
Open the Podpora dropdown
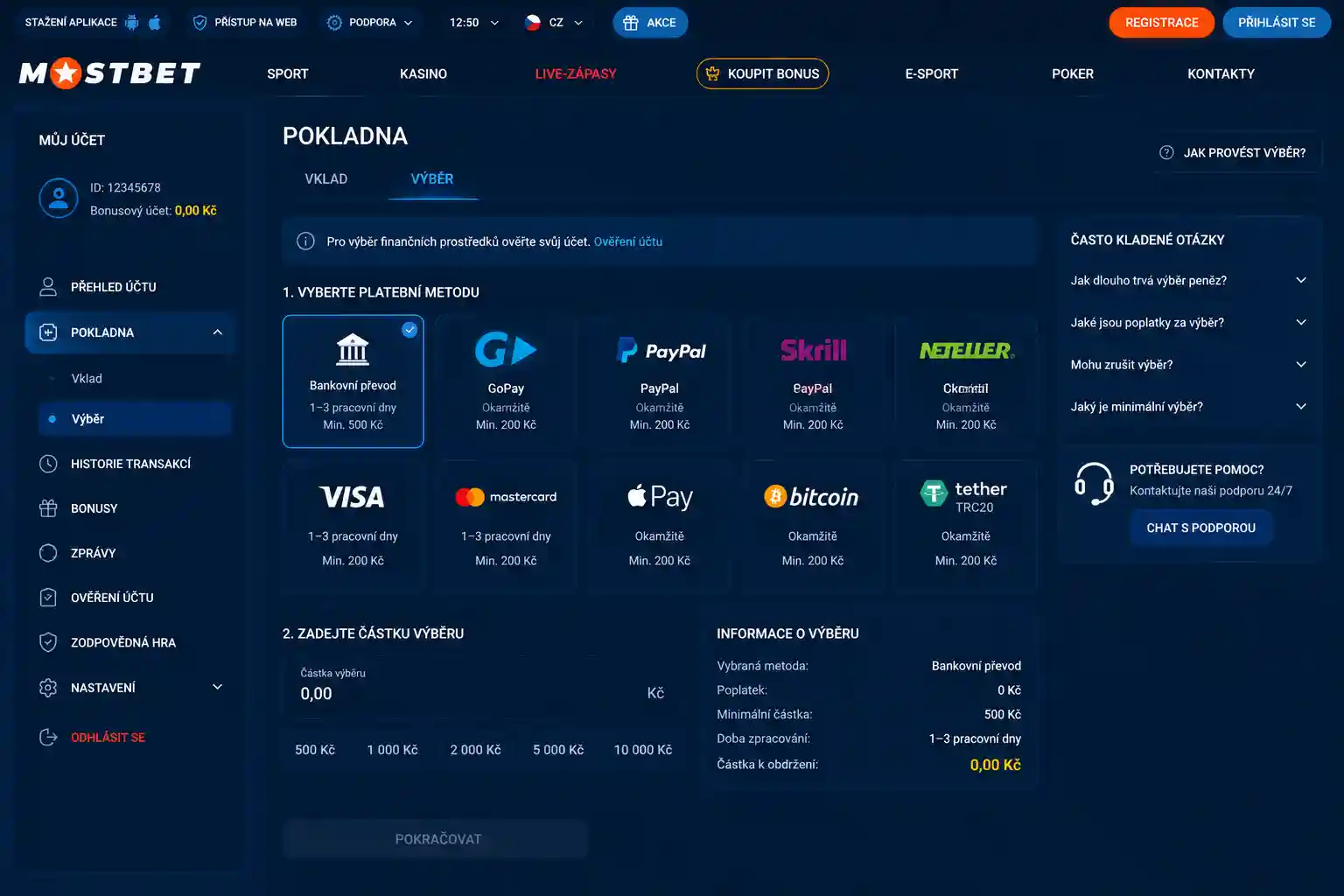[370, 23]
